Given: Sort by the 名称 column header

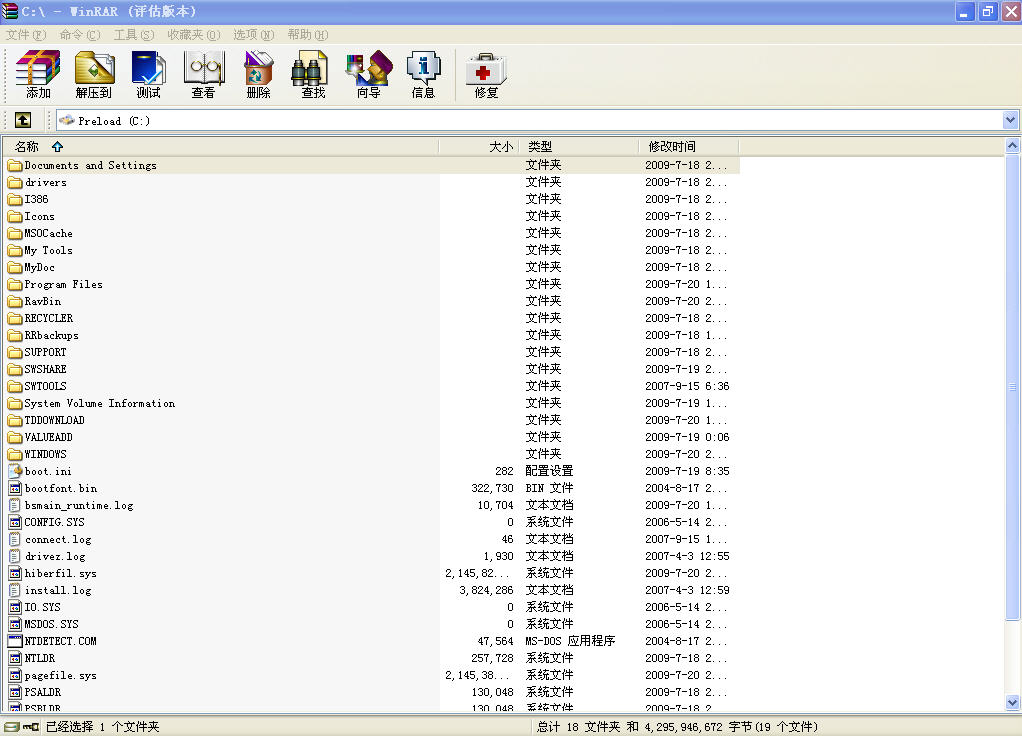Looking at the screenshot, I should [x=220, y=147].
